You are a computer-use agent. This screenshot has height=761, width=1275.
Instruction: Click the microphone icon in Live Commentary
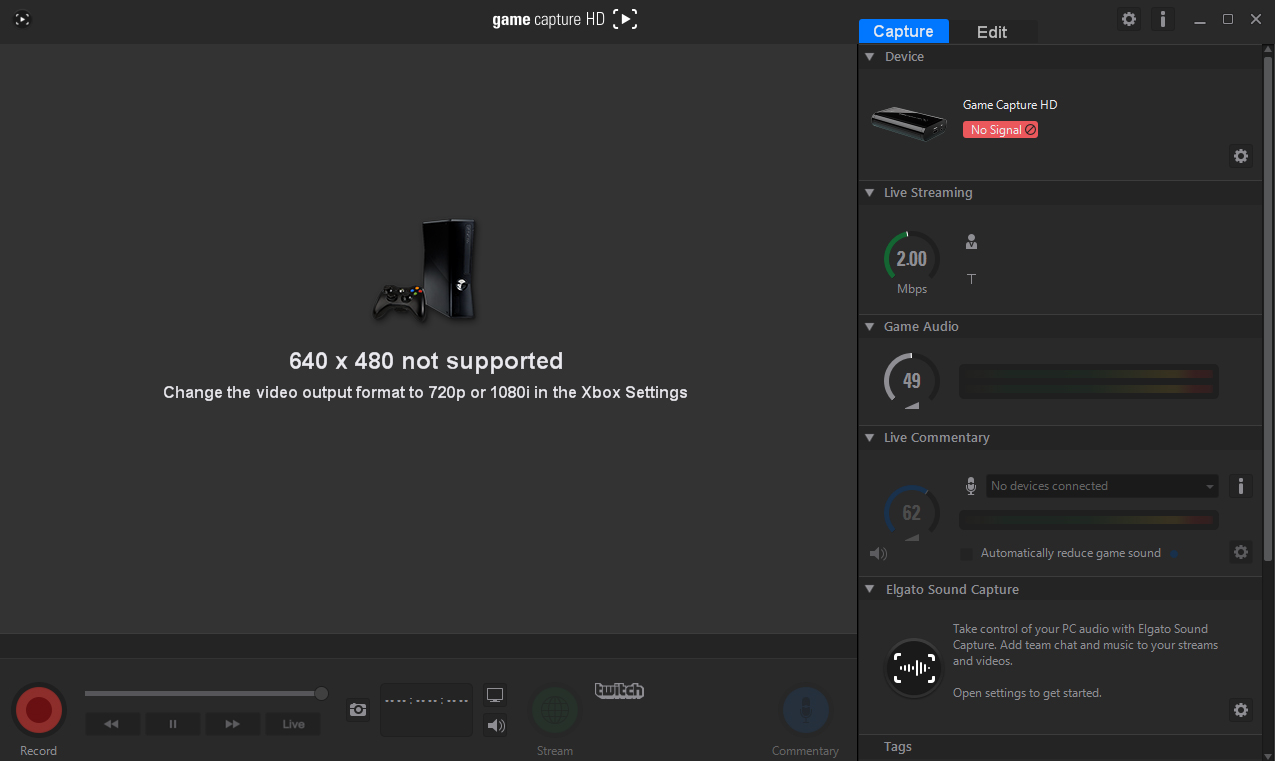coord(970,486)
